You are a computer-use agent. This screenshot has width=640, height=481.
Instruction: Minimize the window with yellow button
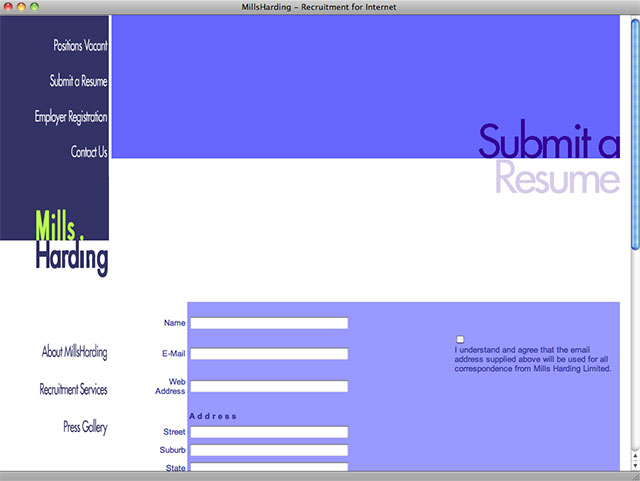point(21,7)
